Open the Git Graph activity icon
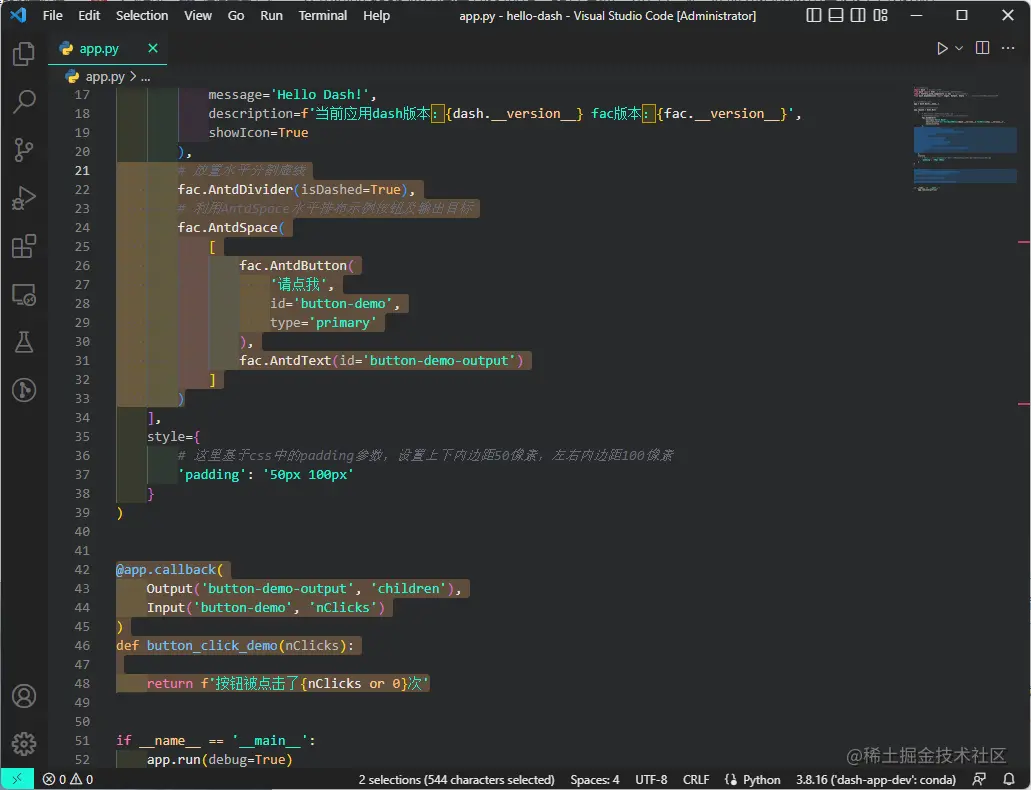Viewport: 1031px width, 790px height. click(x=24, y=390)
